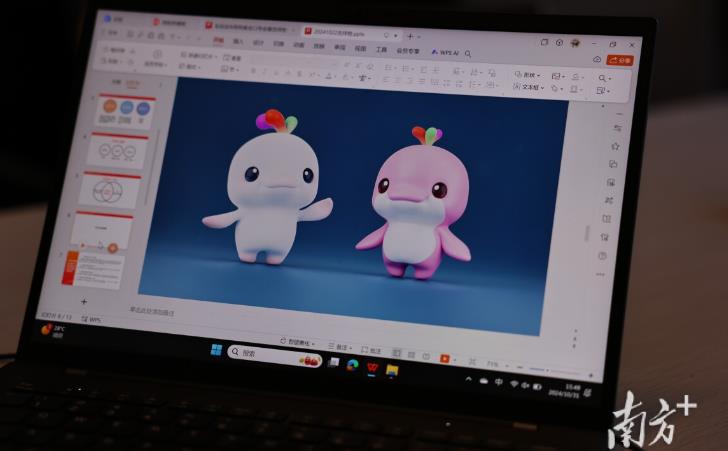Image resolution: width=728 pixels, height=451 pixels.
Task: Open the Text Box dropdown in ribbon
Action: [x=530, y=88]
